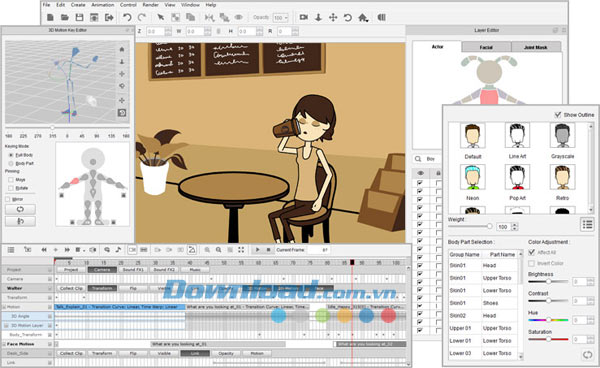Jump to previous key in timeline toolbar
600x368 pixels.
click(44, 250)
